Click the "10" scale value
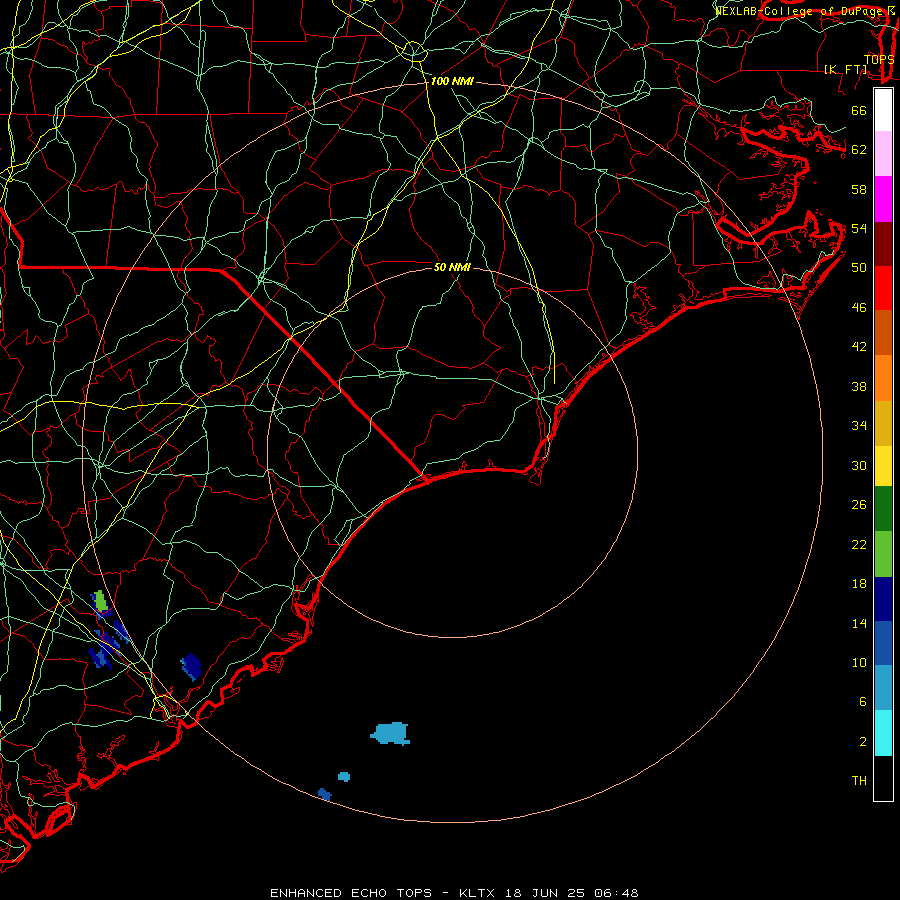The height and width of the screenshot is (900, 900). [x=859, y=662]
